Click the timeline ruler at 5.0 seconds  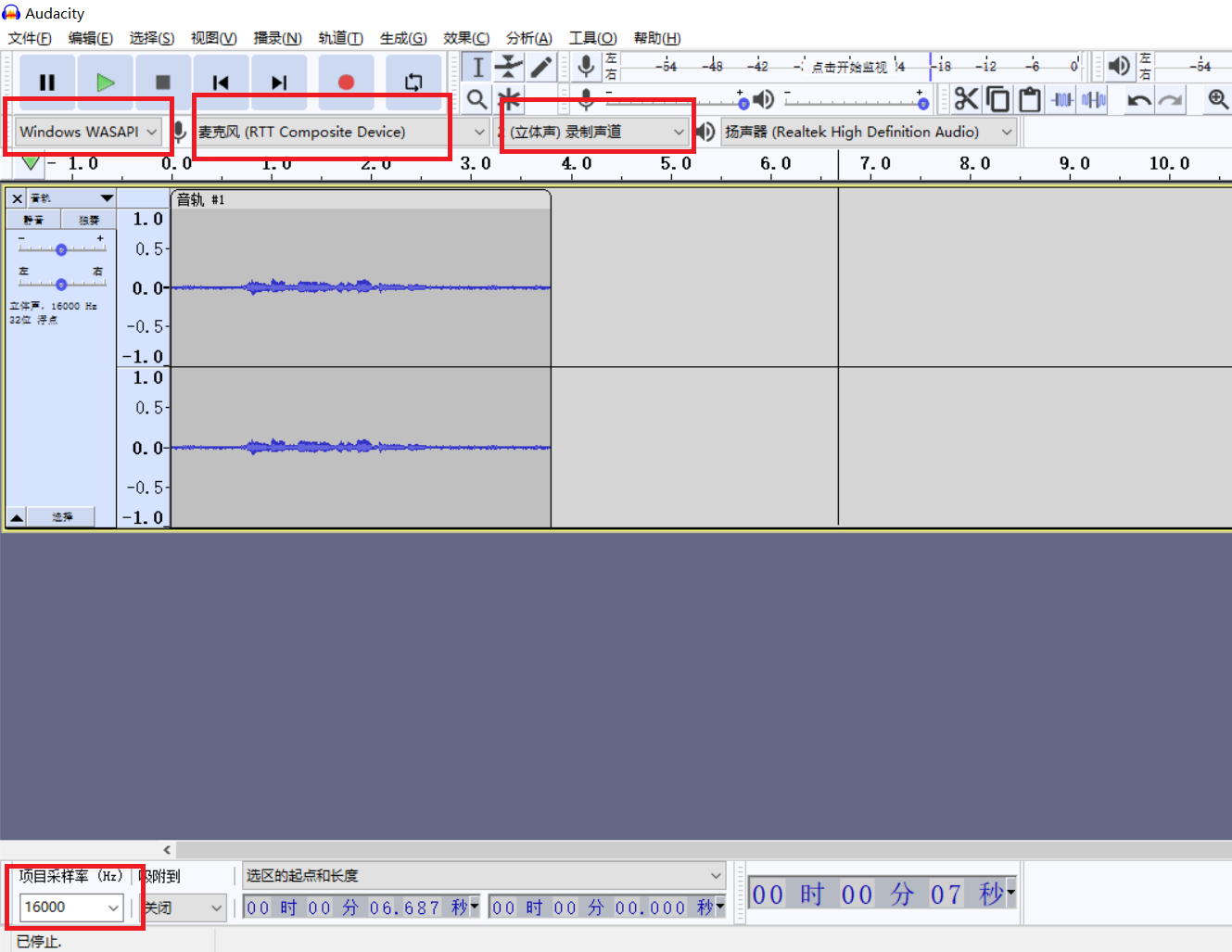pyautogui.click(x=677, y=164)
